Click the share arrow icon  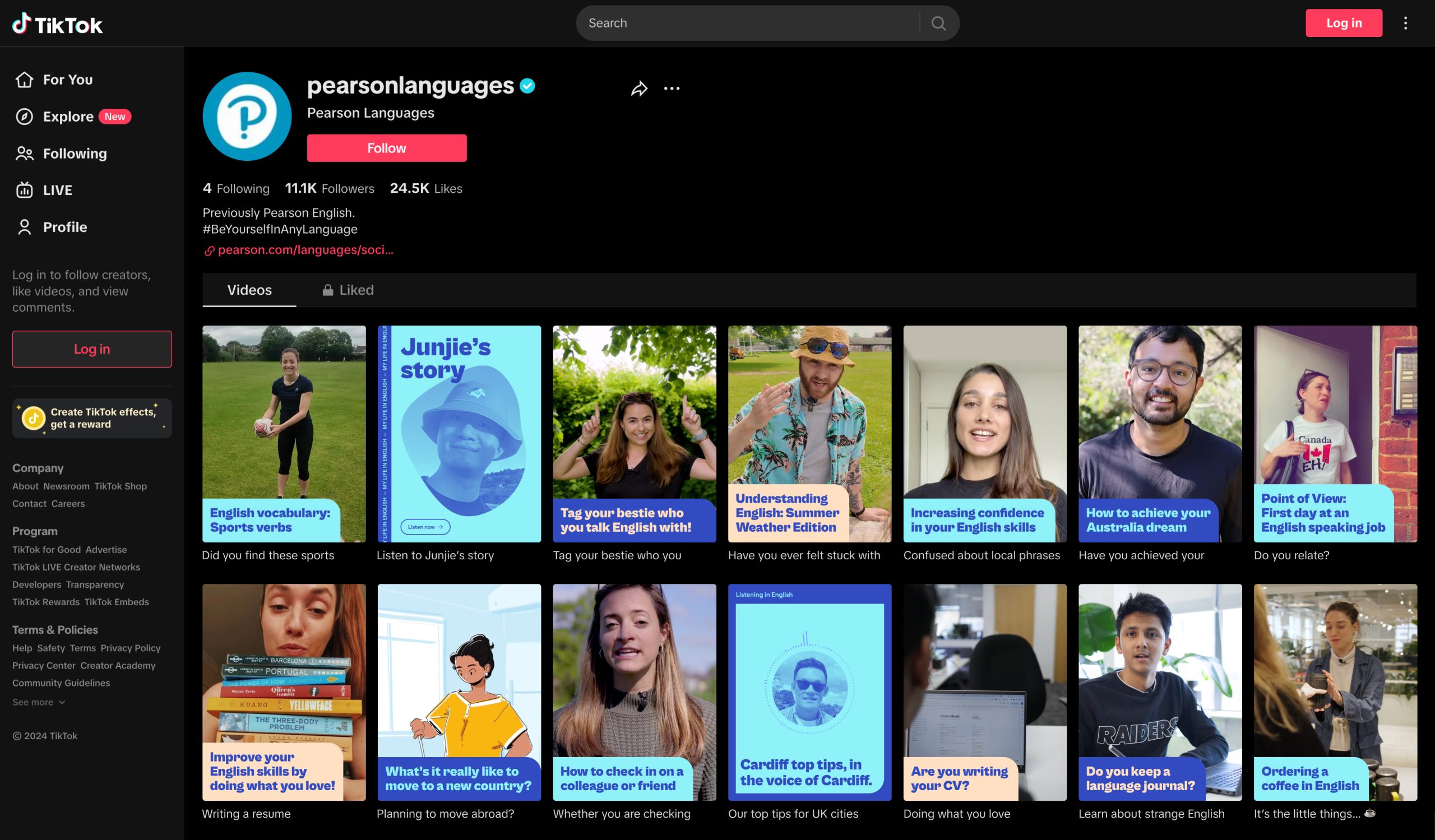click(639, 89)
